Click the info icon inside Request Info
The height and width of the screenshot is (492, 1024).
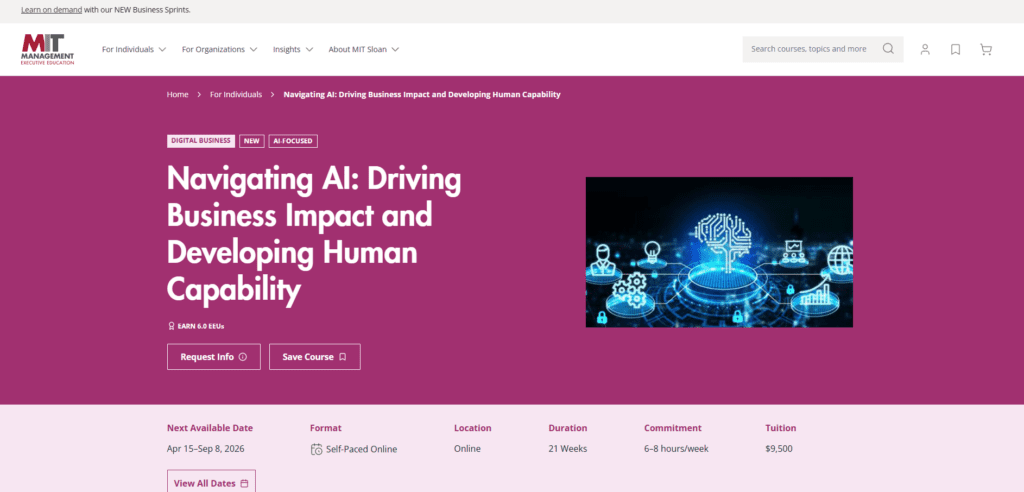[x=243, y=357]
